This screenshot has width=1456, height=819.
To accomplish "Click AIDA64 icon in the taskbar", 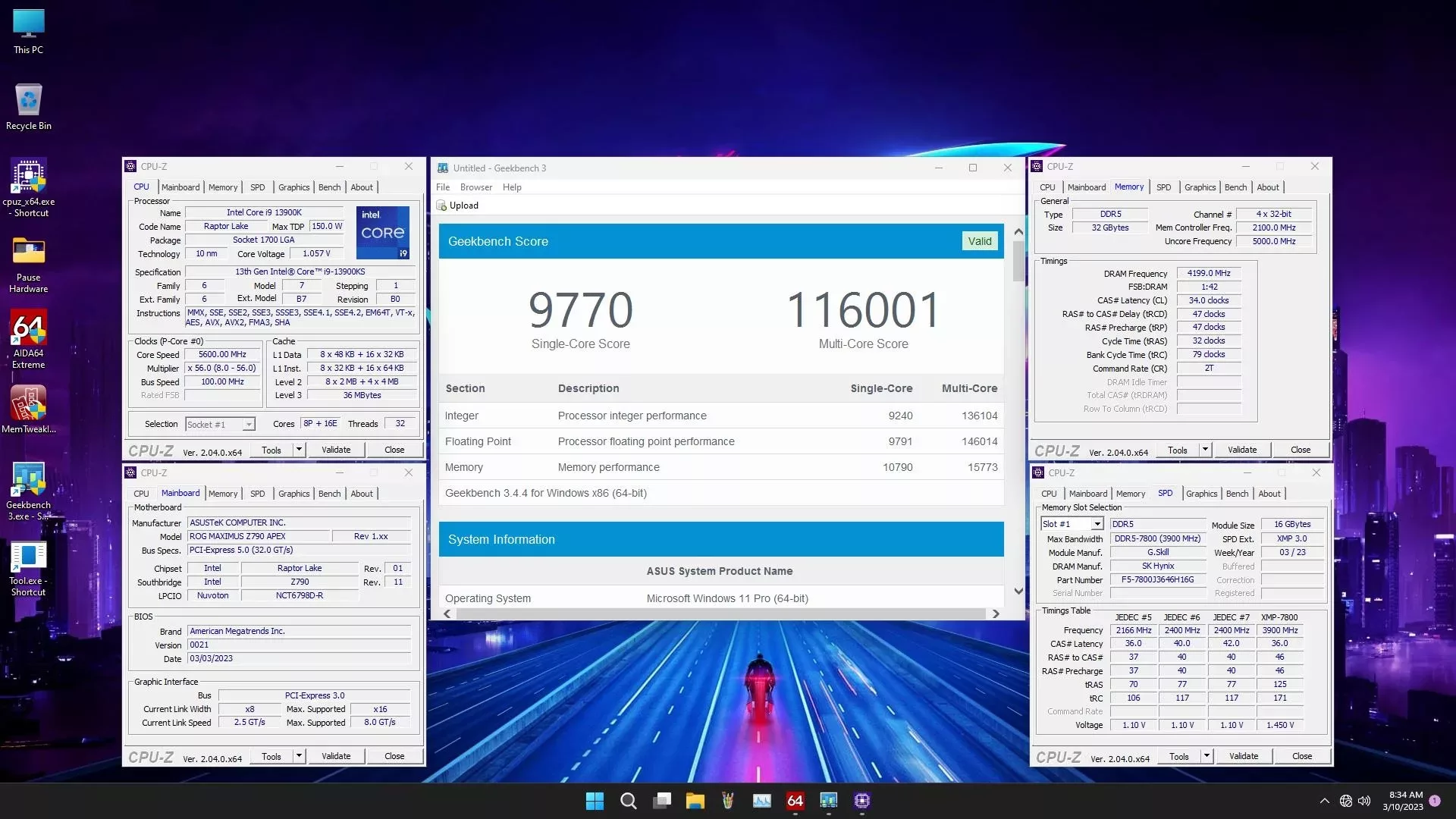I will click(795, 801).
